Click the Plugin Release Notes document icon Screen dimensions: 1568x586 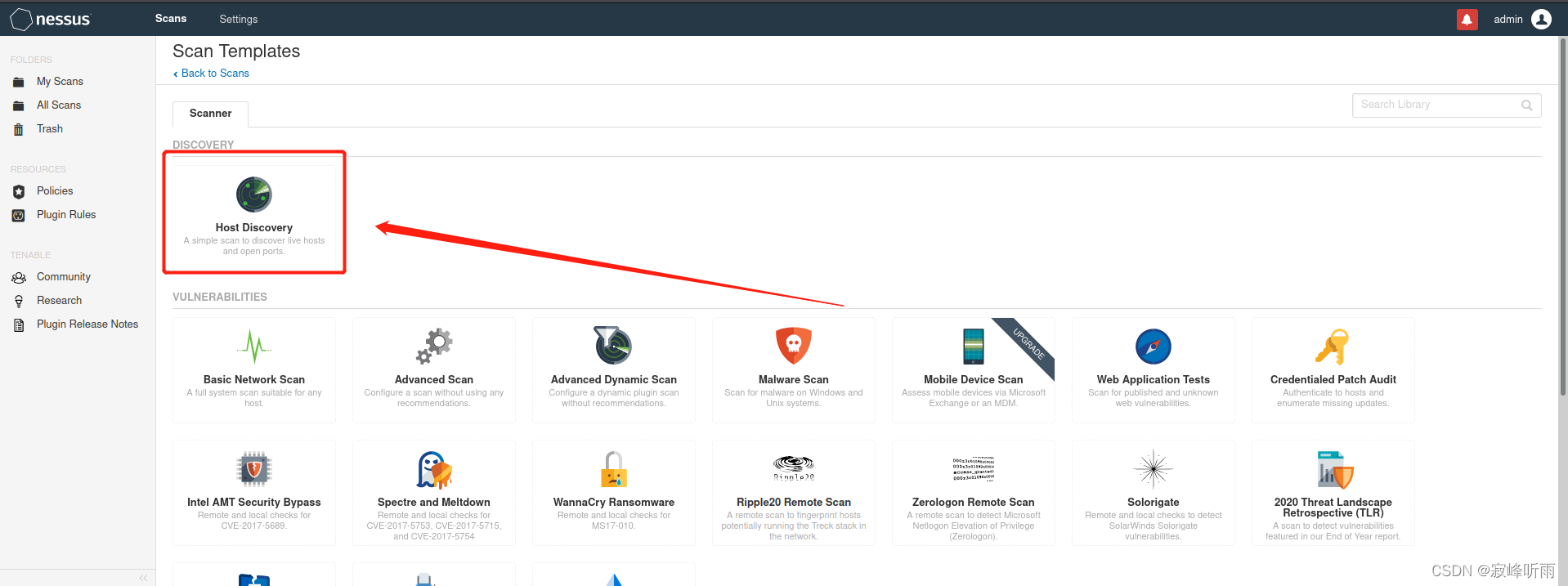tap(19, 325)
